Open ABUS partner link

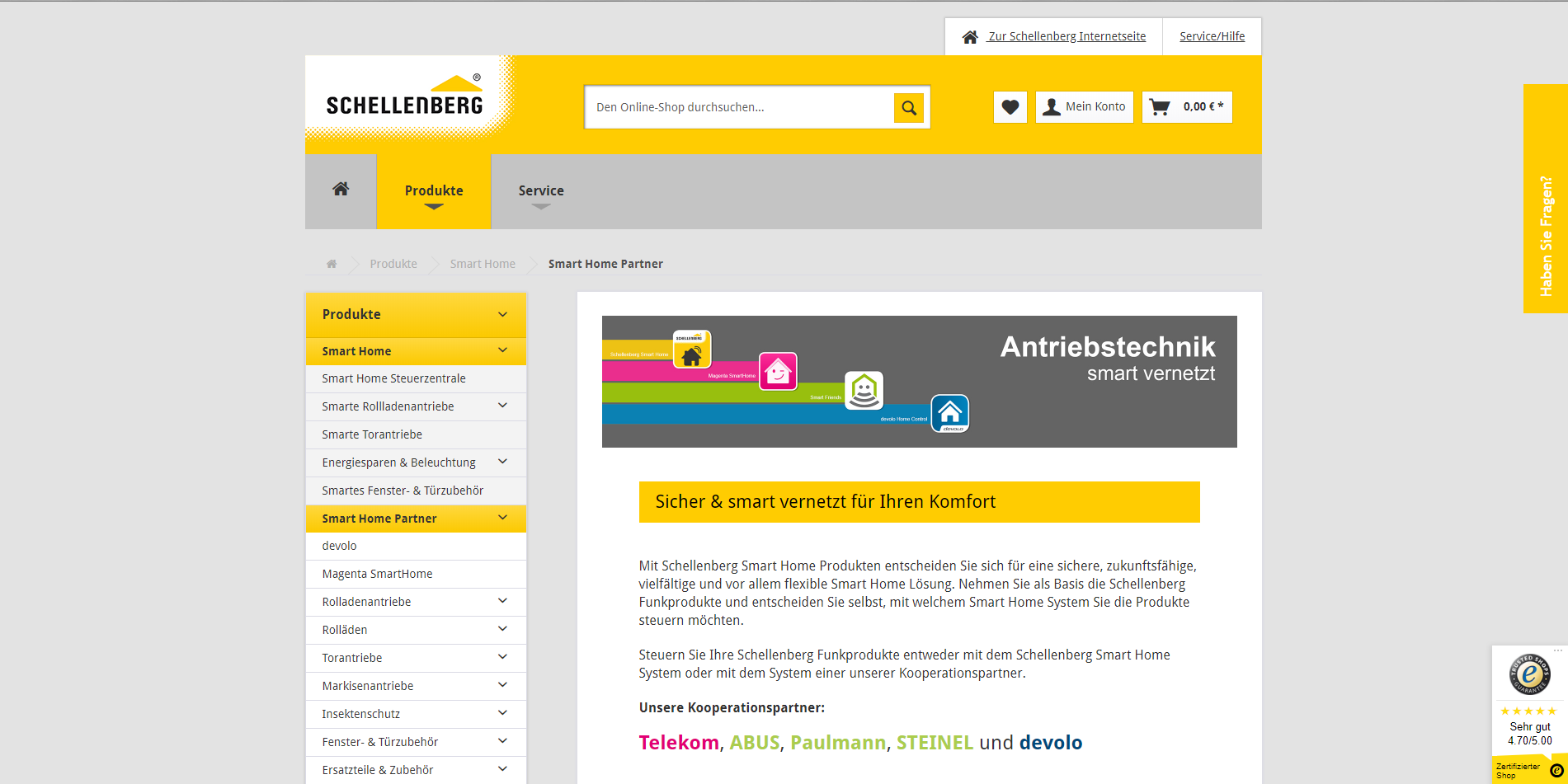[x=754, y=743]
